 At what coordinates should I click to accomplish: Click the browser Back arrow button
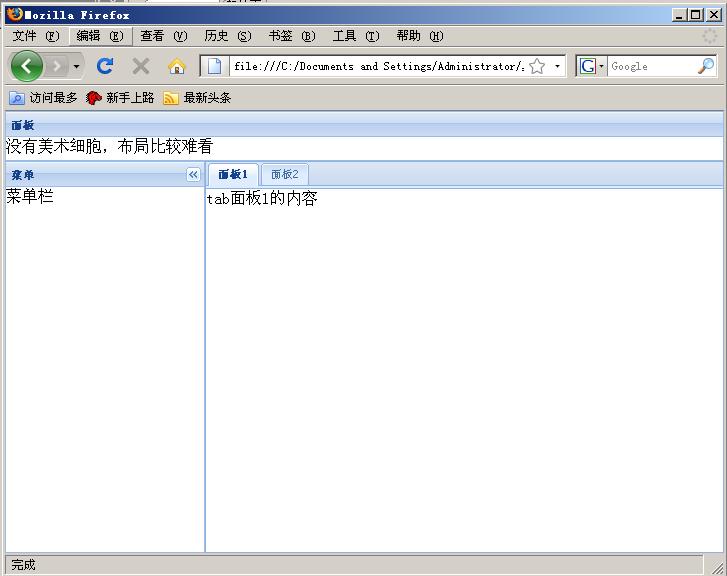(26, 66)
